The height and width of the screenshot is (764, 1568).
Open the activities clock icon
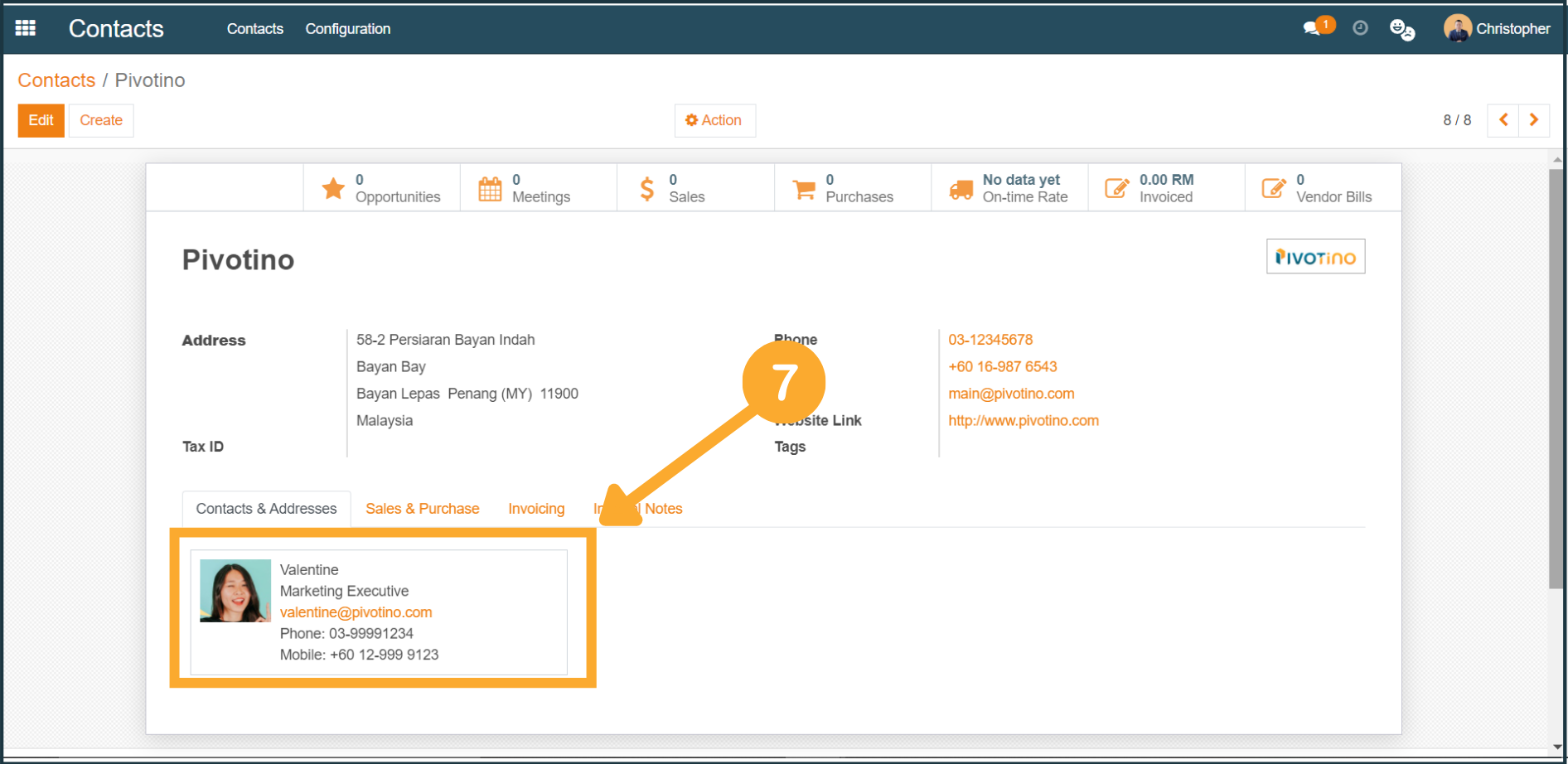(x=1360, y=28)
